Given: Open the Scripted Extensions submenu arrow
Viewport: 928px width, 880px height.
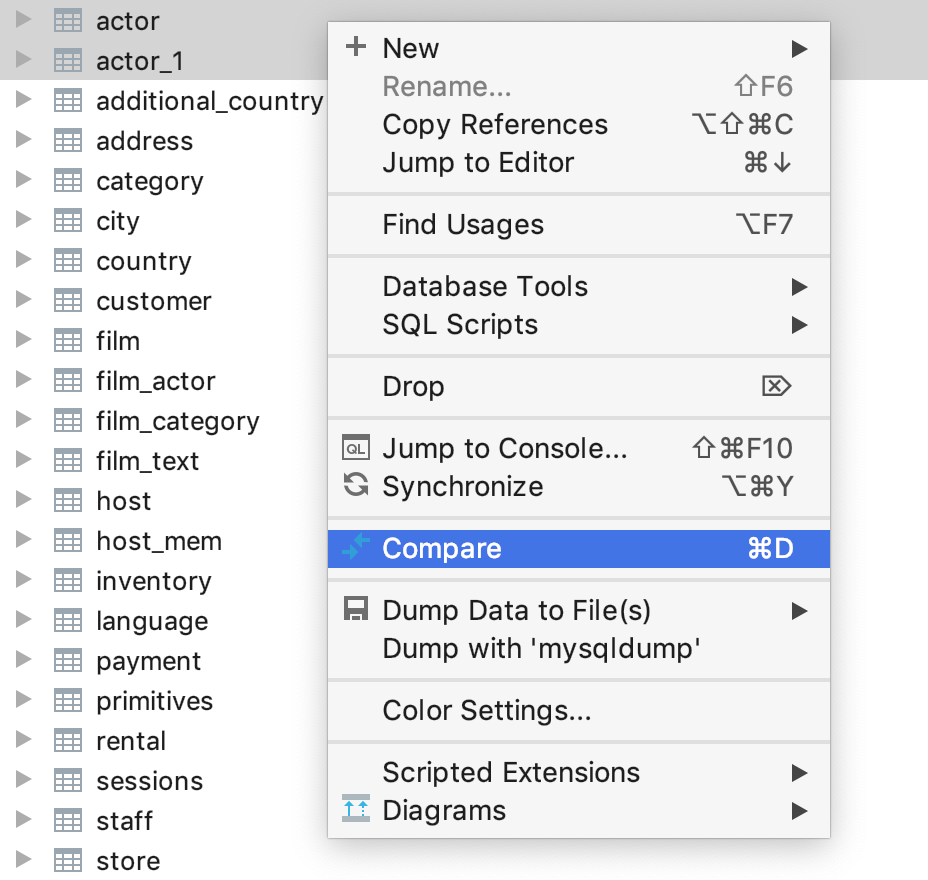Looking at the screenshot, I should (x=800, y=773).
